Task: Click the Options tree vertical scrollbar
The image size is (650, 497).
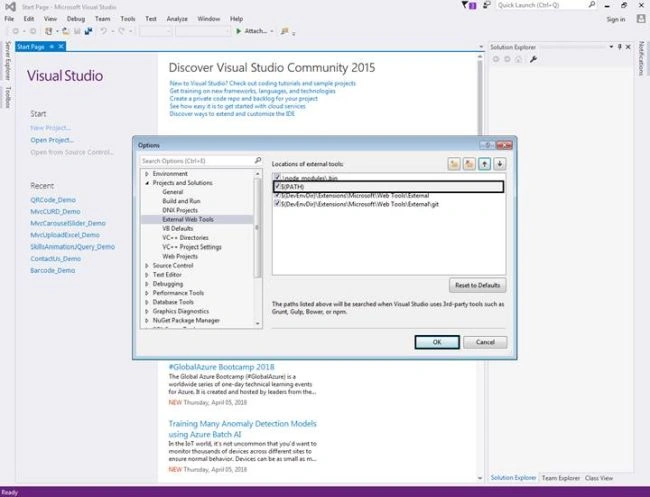Action: click(257, 248)
